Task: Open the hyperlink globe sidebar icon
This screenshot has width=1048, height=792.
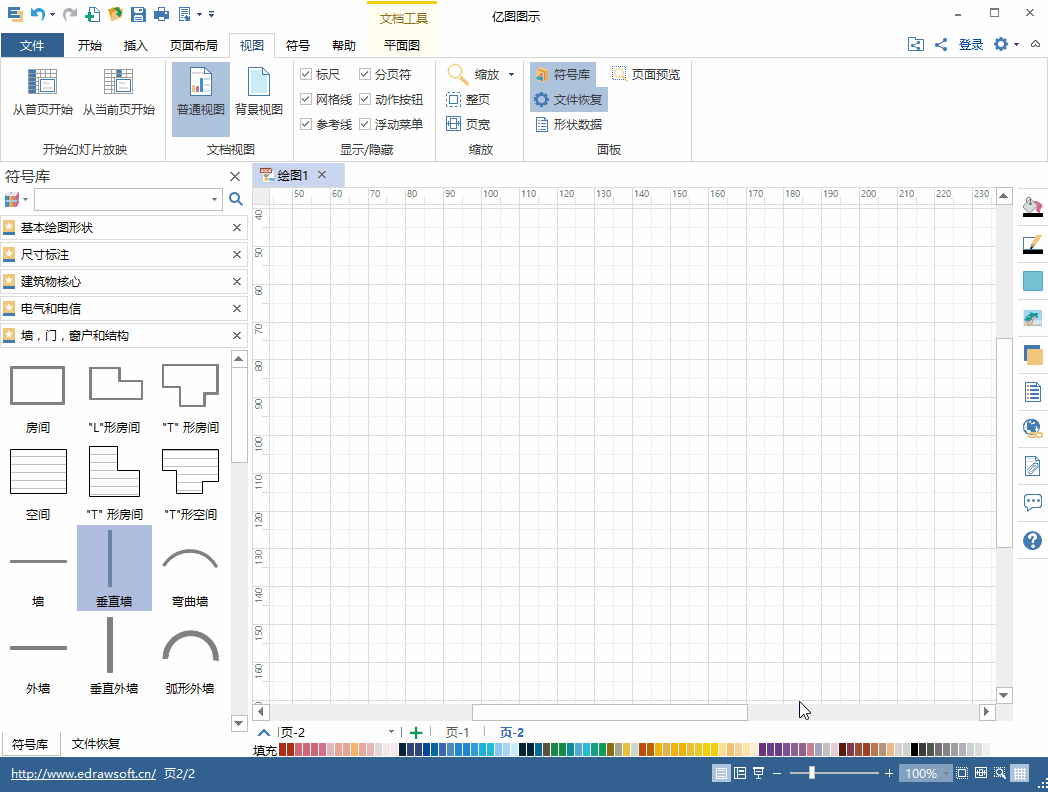Action: [x=1033, y=428]
